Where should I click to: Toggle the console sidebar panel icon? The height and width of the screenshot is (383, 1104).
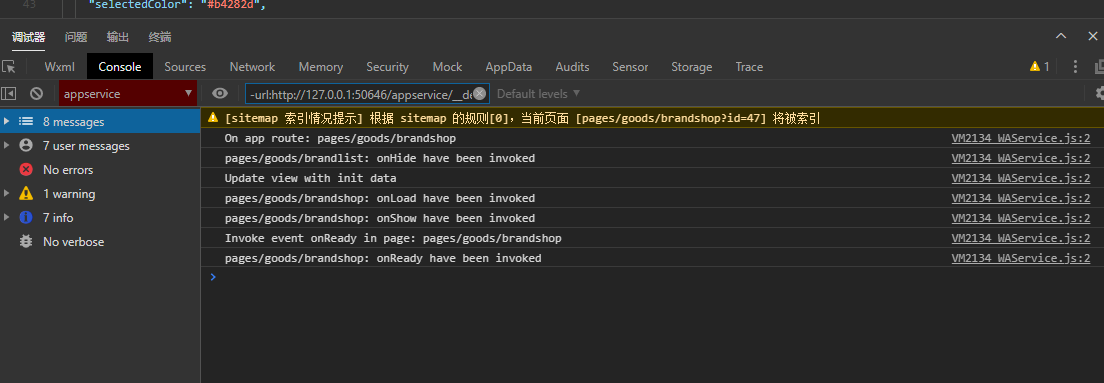tap(8, 94)
